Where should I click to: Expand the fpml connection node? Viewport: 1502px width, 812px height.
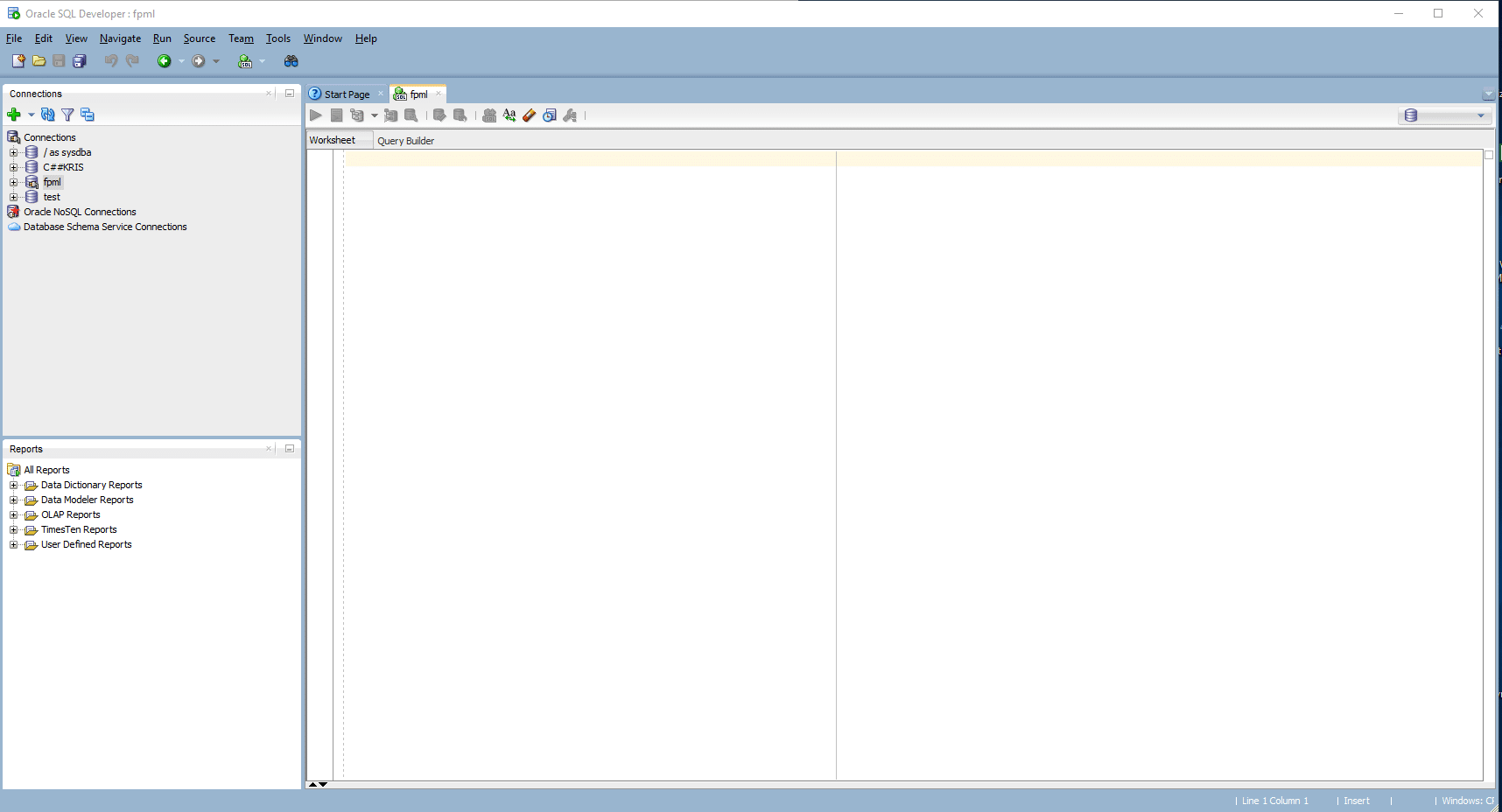point(14,182)
